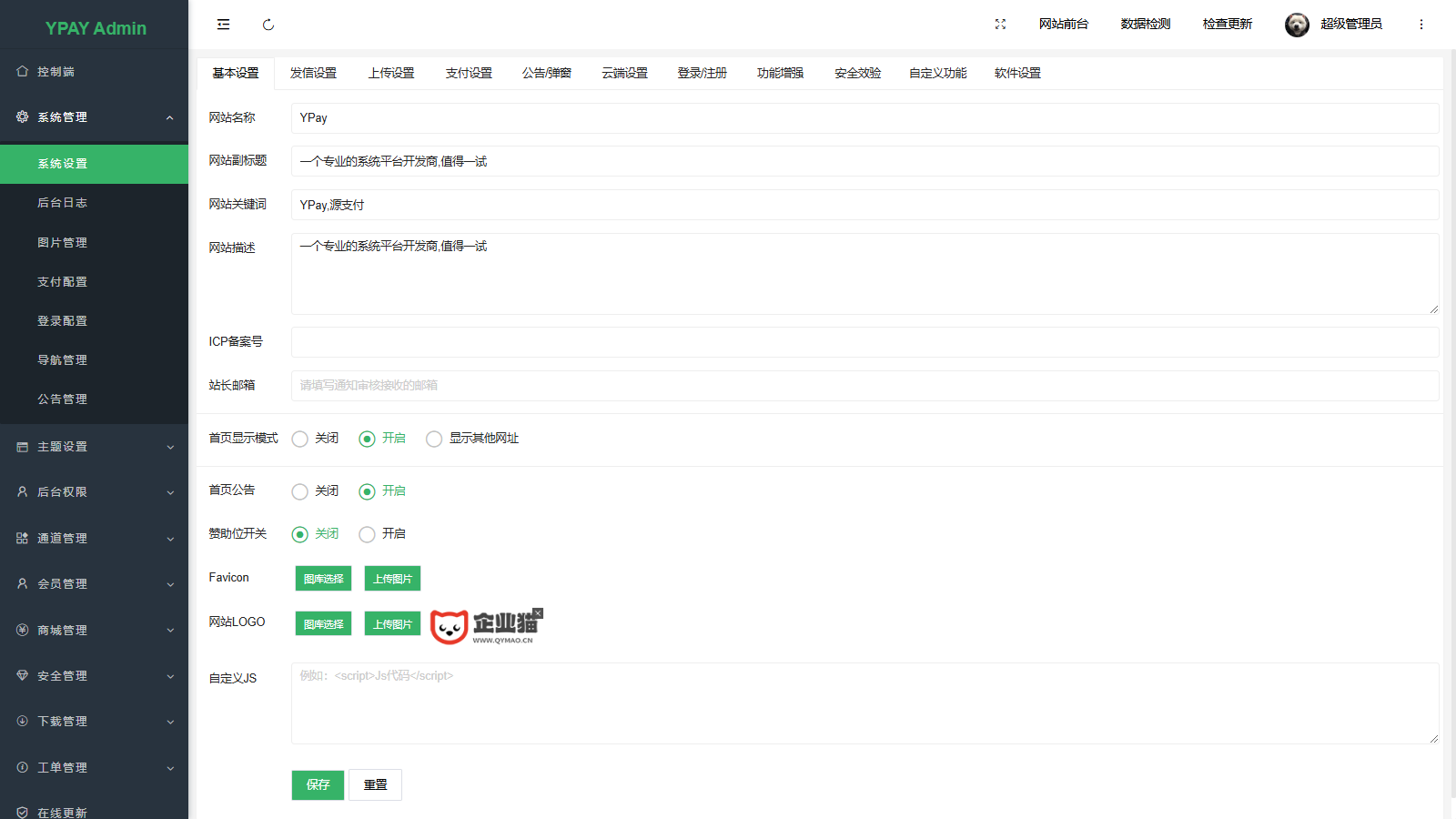Click the ICP备案号 input field

pos(864,342)
